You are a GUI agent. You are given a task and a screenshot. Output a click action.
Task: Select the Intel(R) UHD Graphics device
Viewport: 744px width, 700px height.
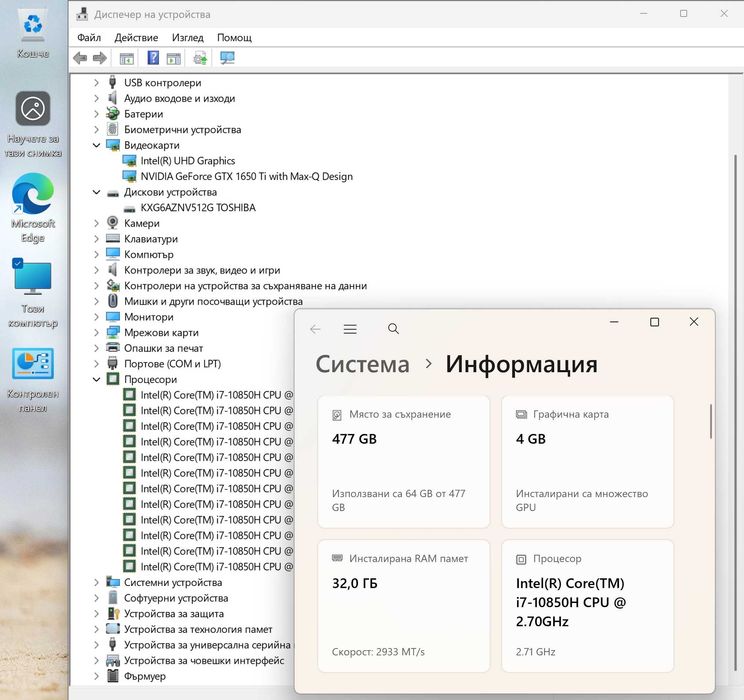[187, 161]
